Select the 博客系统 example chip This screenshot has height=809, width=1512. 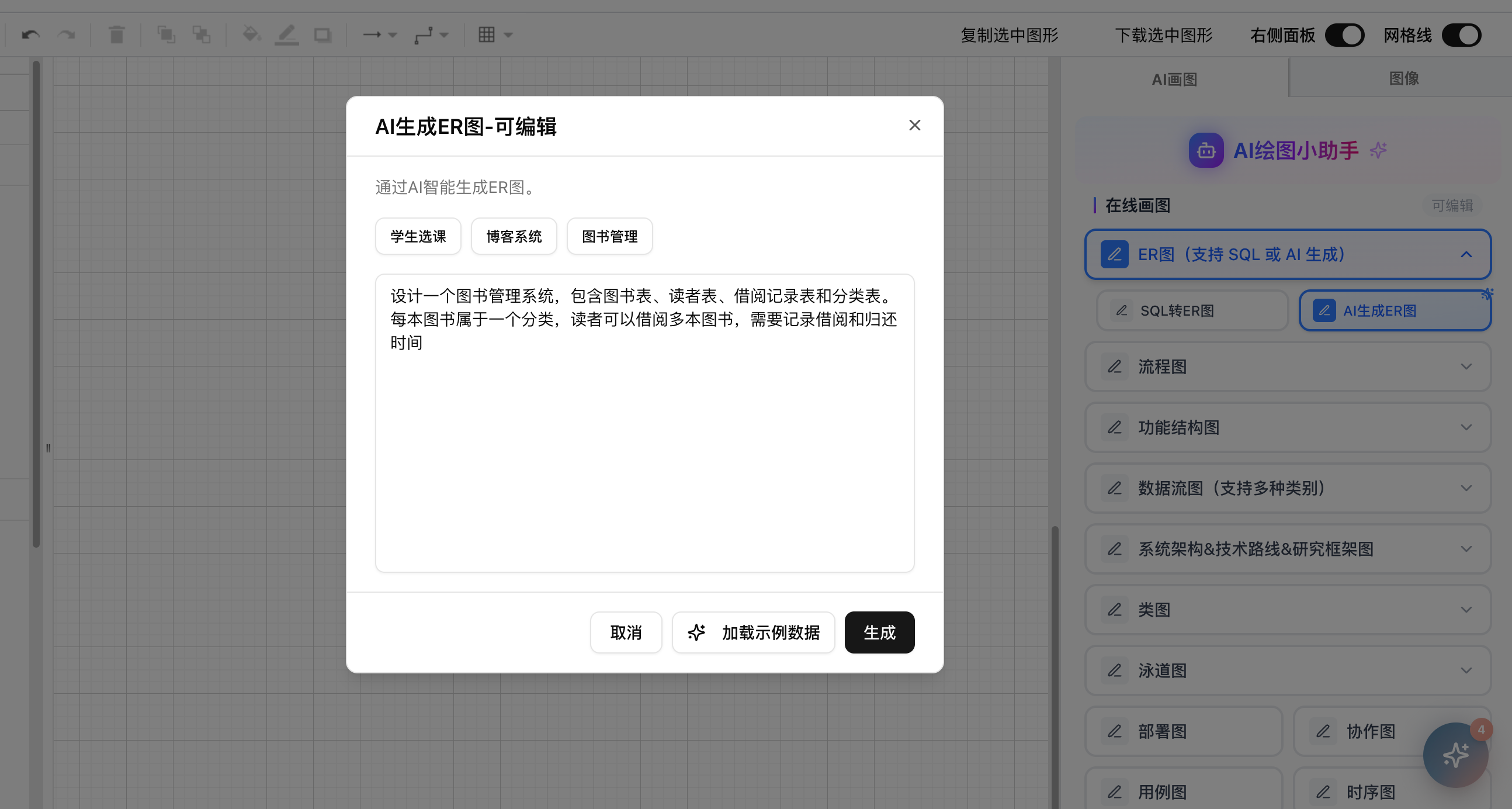[x=514, y=237]
